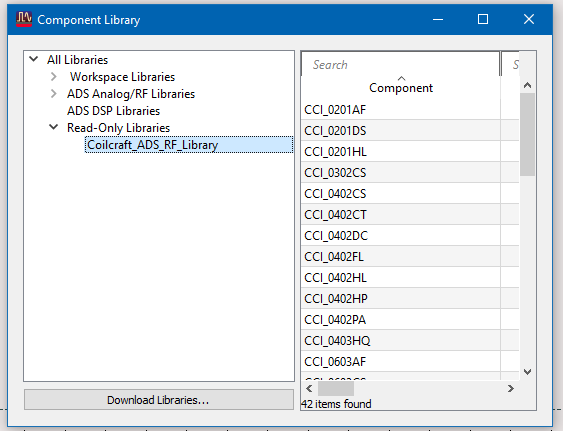Select component CCI_0201AF
Screen dimensions: 563x431
click(x=401, y=110)
